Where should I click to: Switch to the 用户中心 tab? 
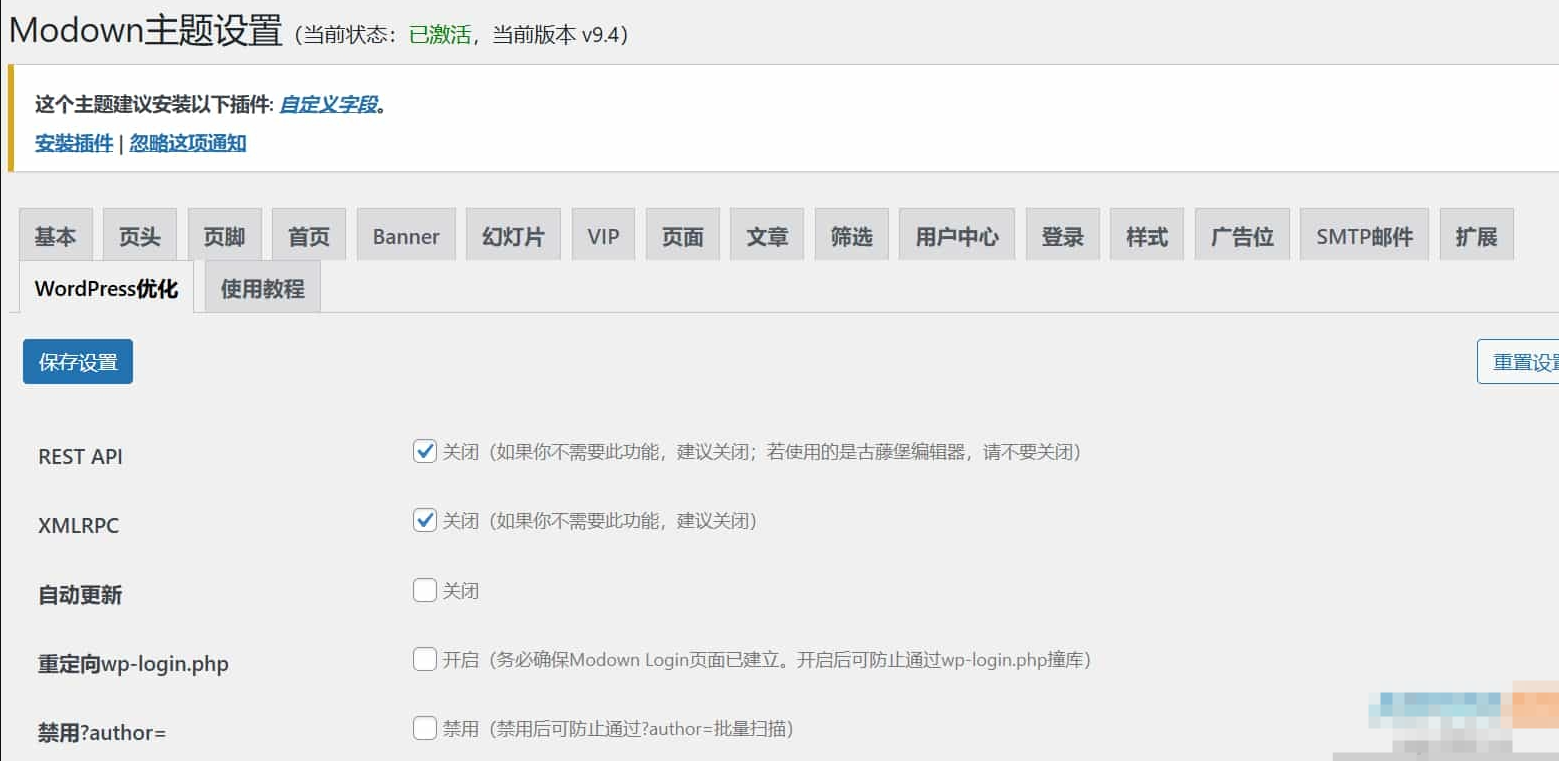(957, 235)
